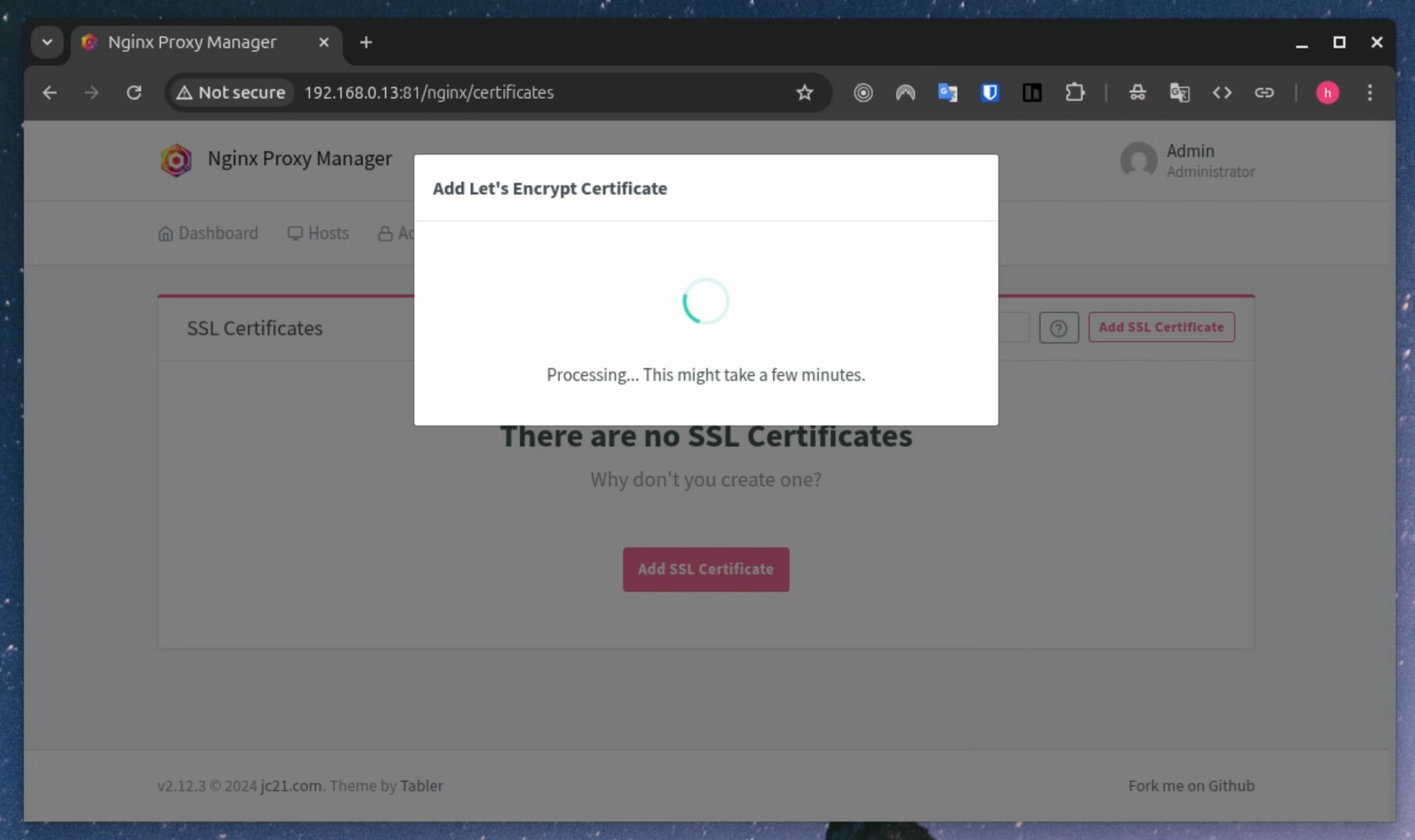Open a new browser tab
The height and width of the screenshot is (840, 1415).
pos(366,42)
